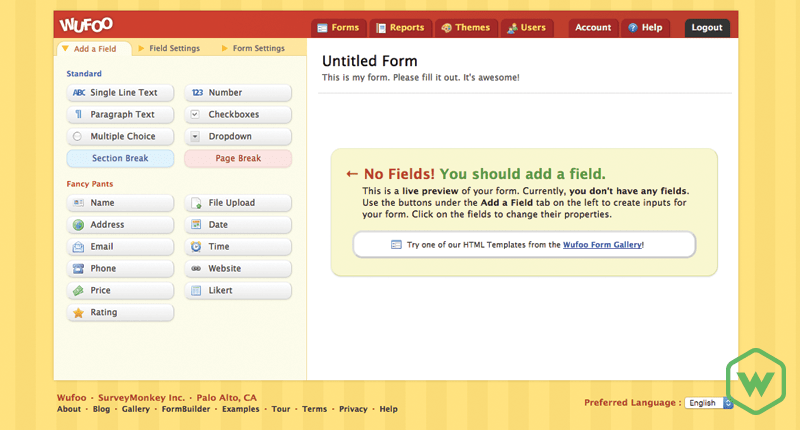
Task: Click the Wufoo logo in the header
Action: [86, 24]
